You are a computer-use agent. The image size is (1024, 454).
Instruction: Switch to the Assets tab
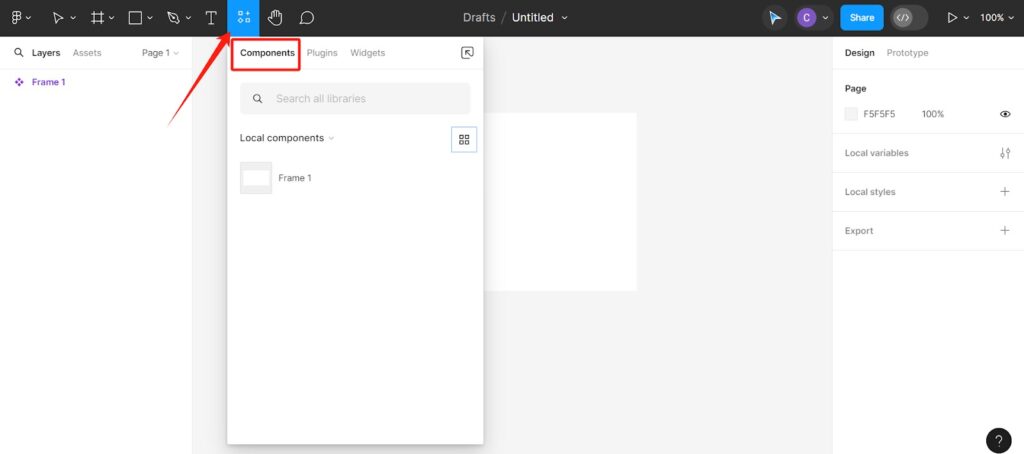87,53
